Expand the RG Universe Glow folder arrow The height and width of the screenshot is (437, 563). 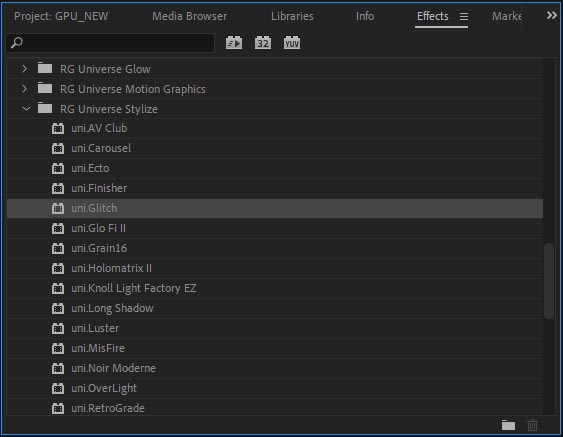[24, 69]
